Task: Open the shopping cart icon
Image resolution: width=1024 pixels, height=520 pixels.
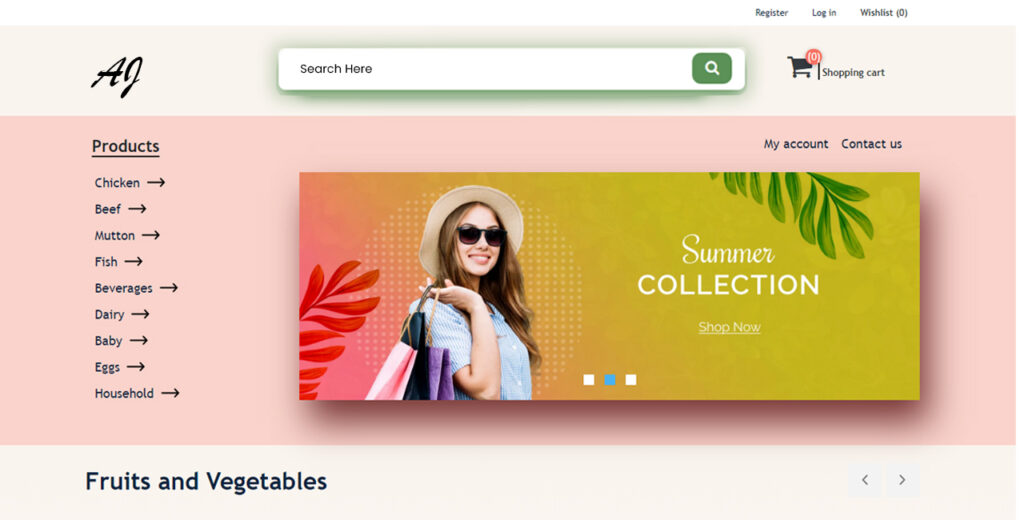Action: pos(800,67)
